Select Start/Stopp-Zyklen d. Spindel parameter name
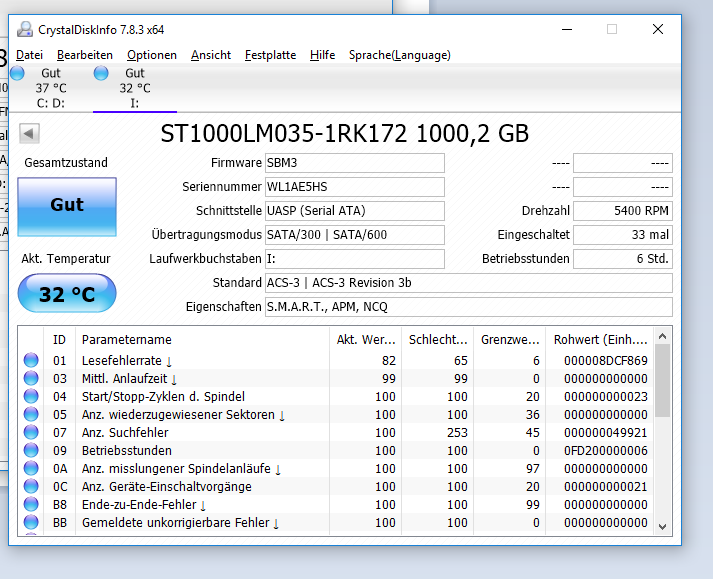Viewport: 713px width, 579px height. click(163, 397)
